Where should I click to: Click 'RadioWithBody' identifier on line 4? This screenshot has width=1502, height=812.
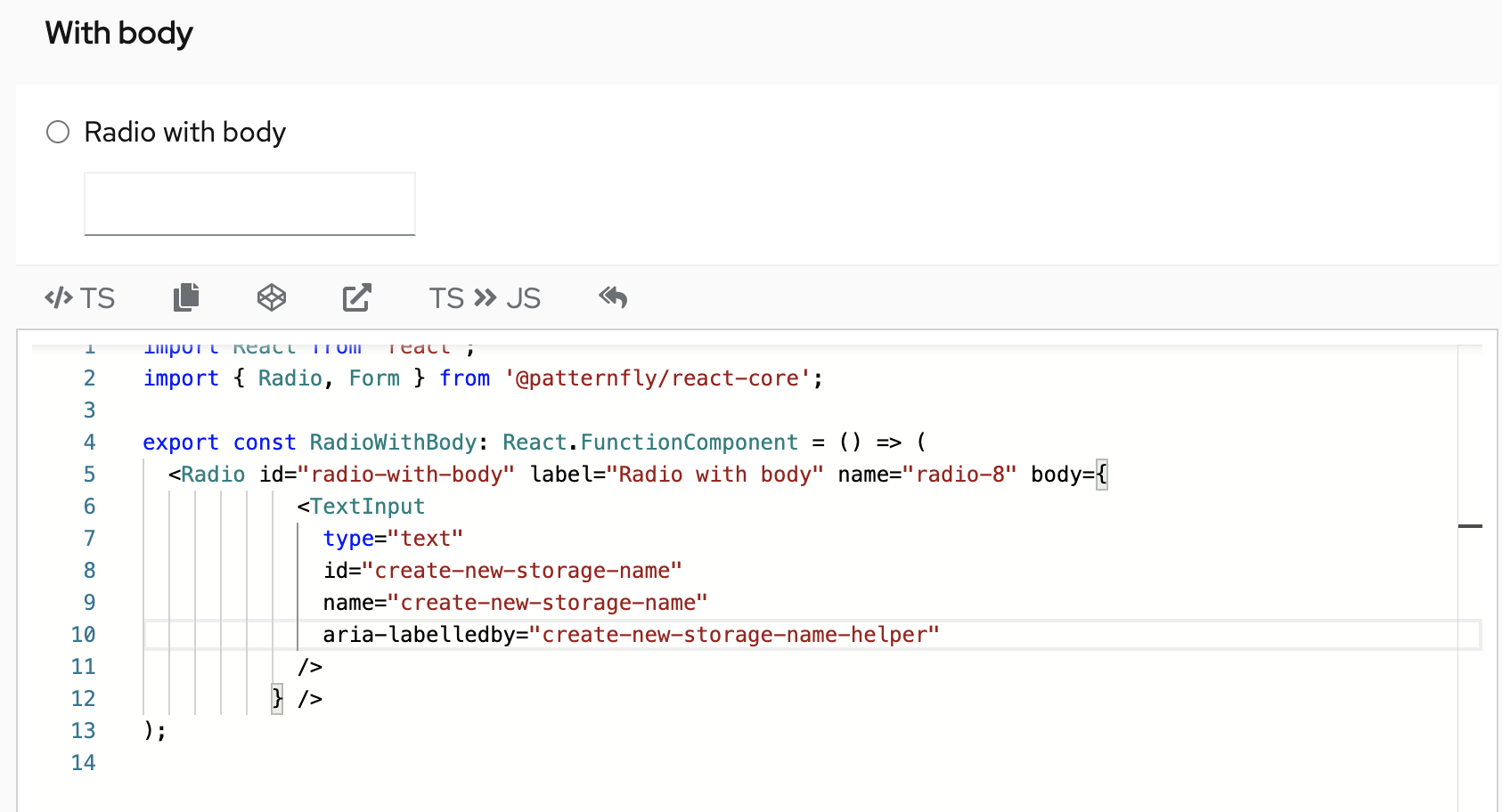[x=394, y=443]
